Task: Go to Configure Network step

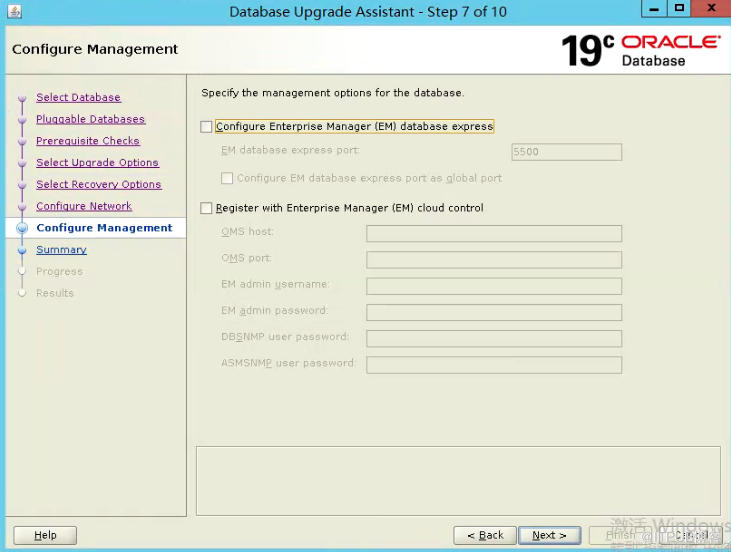Action: 84,206
